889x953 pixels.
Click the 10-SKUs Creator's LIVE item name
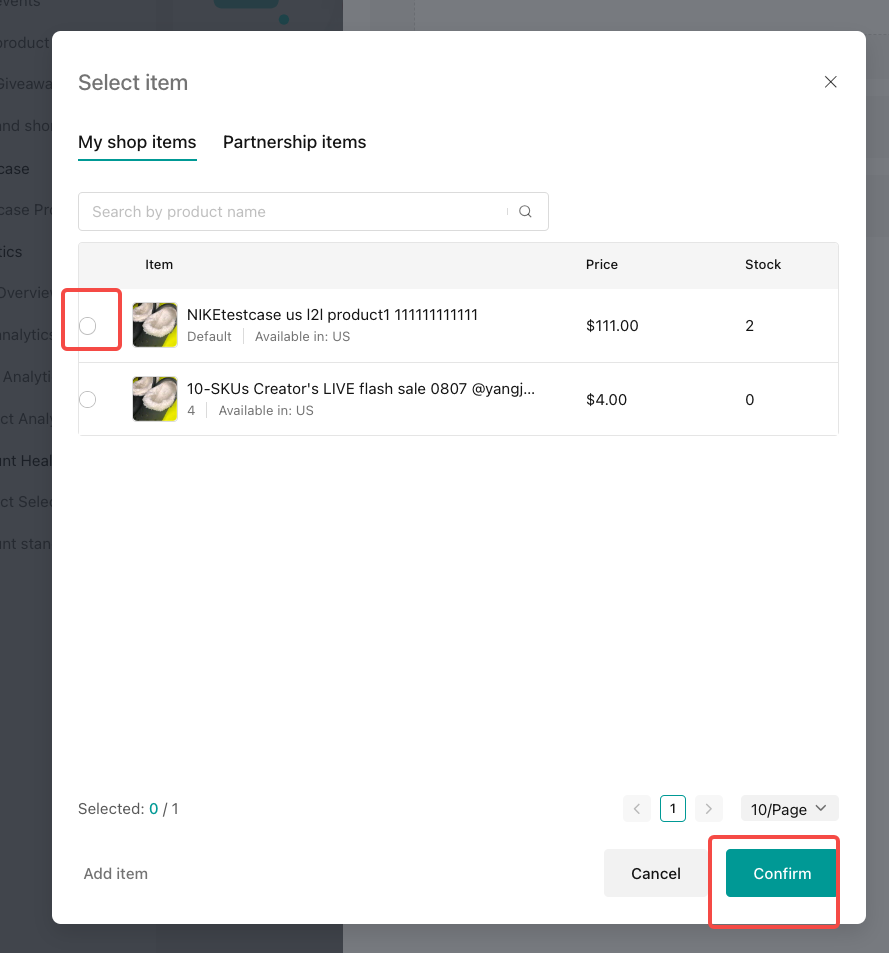click(360, 389)
